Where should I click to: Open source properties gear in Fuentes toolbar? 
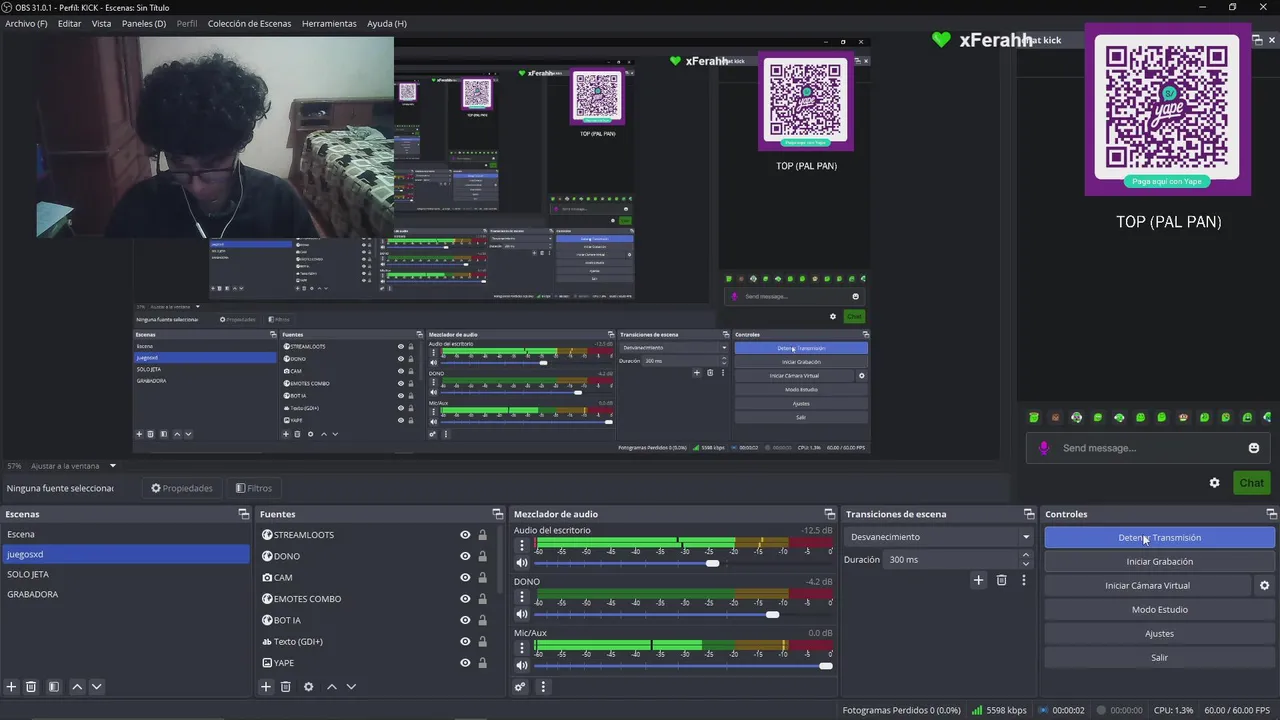click(309, 687)
